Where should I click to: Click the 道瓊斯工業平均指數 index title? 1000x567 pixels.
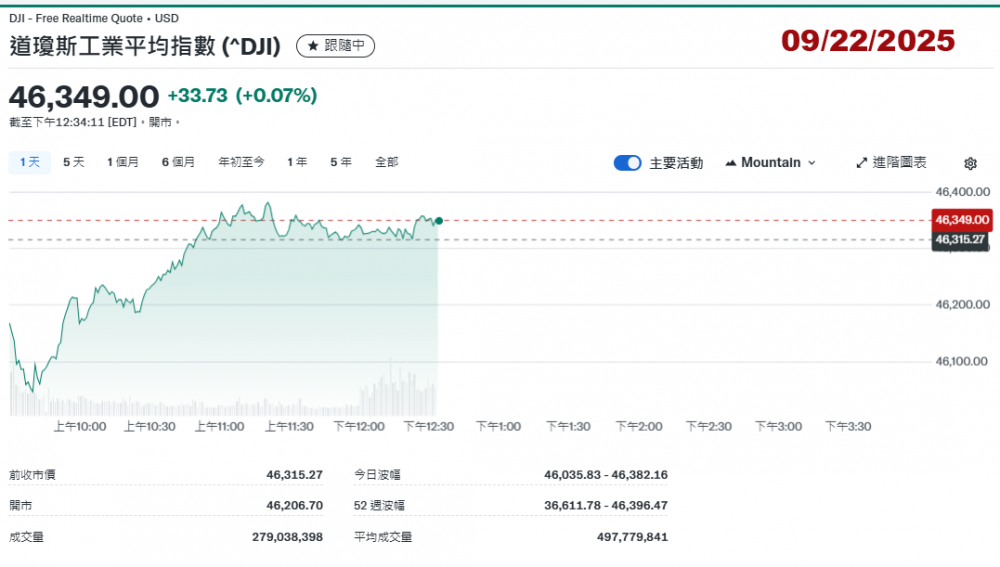point(144,46)
